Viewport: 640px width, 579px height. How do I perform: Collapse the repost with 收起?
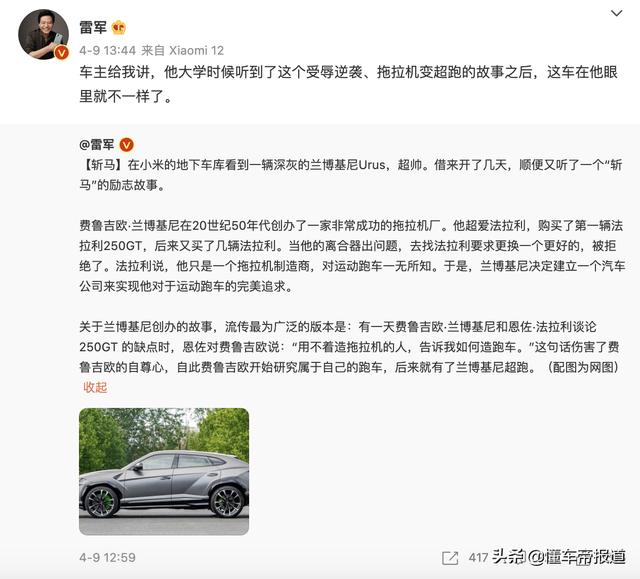pyautogui.click(x=95, y=387)
